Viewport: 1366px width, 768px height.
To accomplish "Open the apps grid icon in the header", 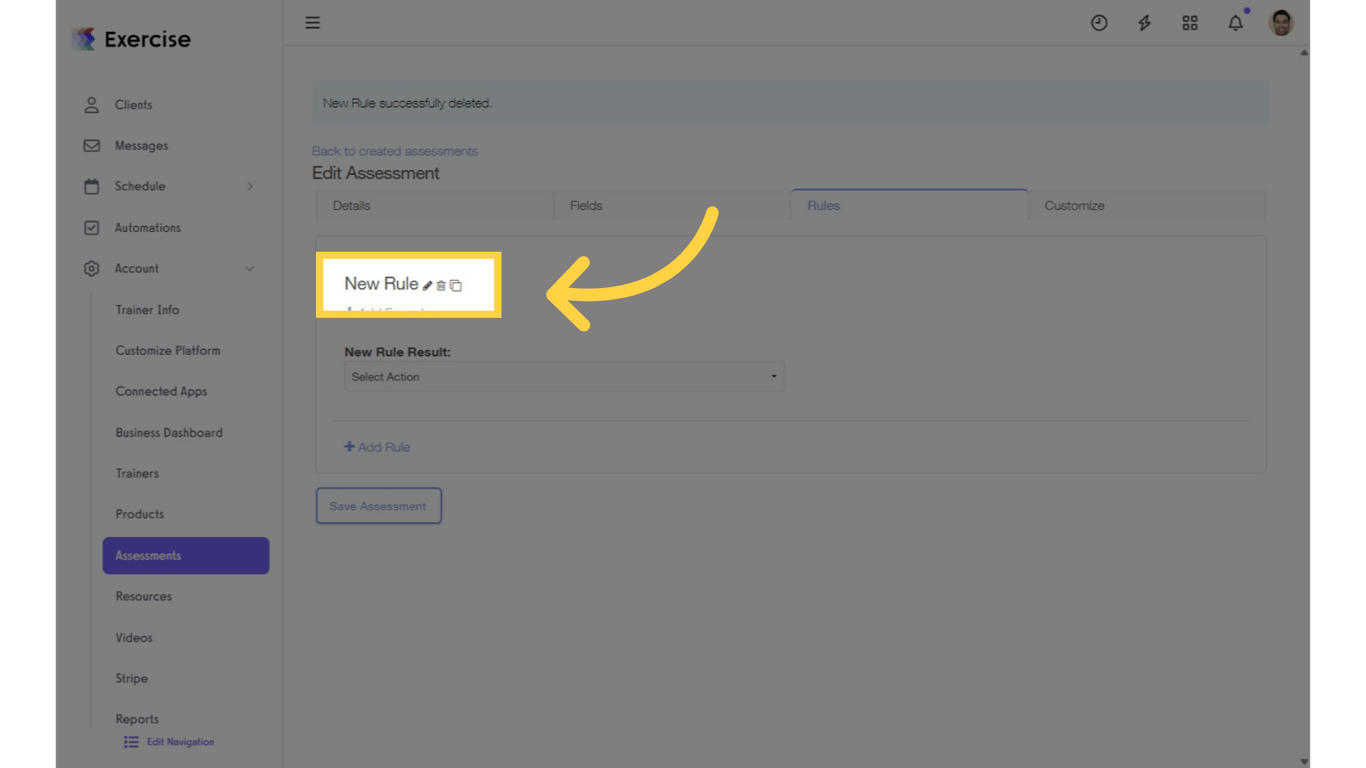I will 1190,22.
